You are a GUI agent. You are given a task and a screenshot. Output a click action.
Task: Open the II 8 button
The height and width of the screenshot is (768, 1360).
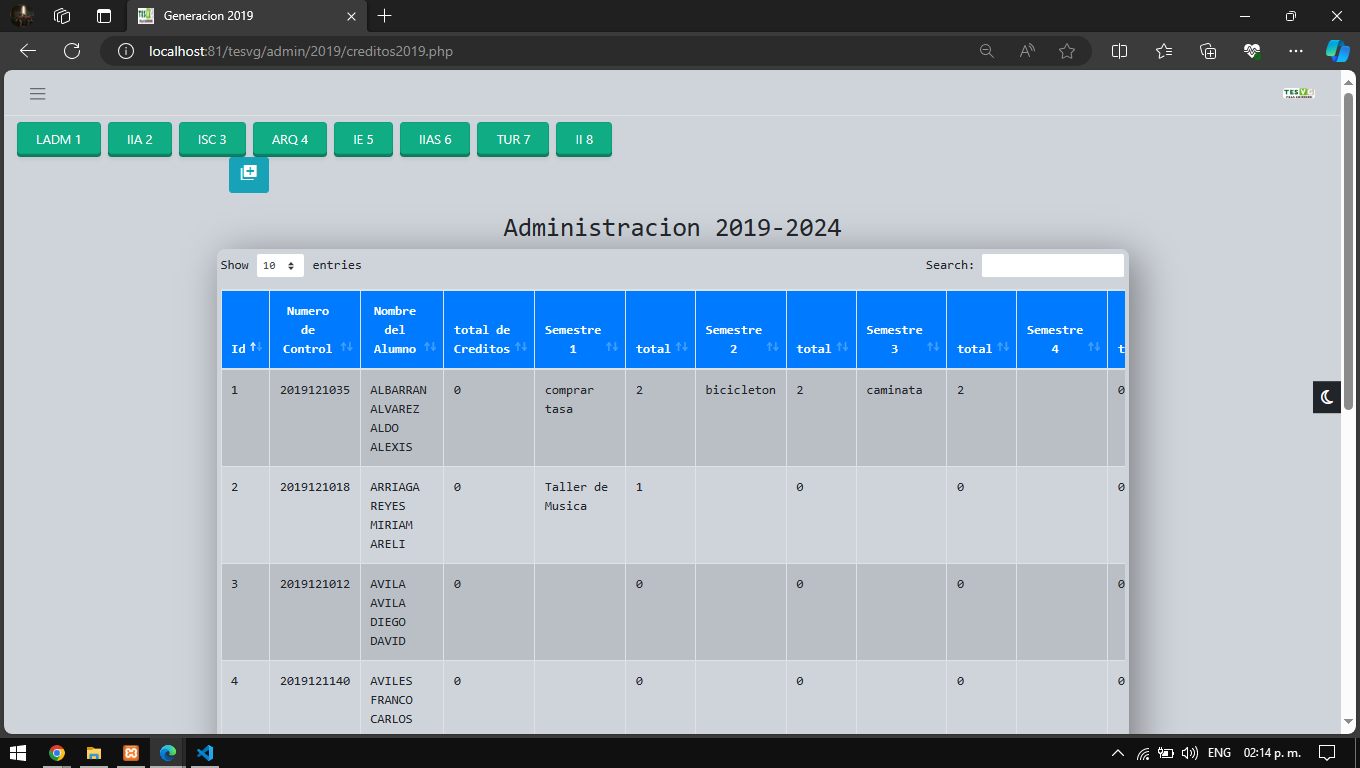(x=584, y=139)
